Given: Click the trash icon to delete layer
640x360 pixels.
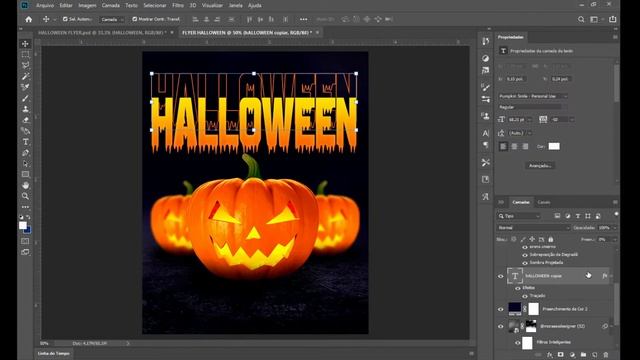Looking at the screenshot, I should [x=606, y=355].
